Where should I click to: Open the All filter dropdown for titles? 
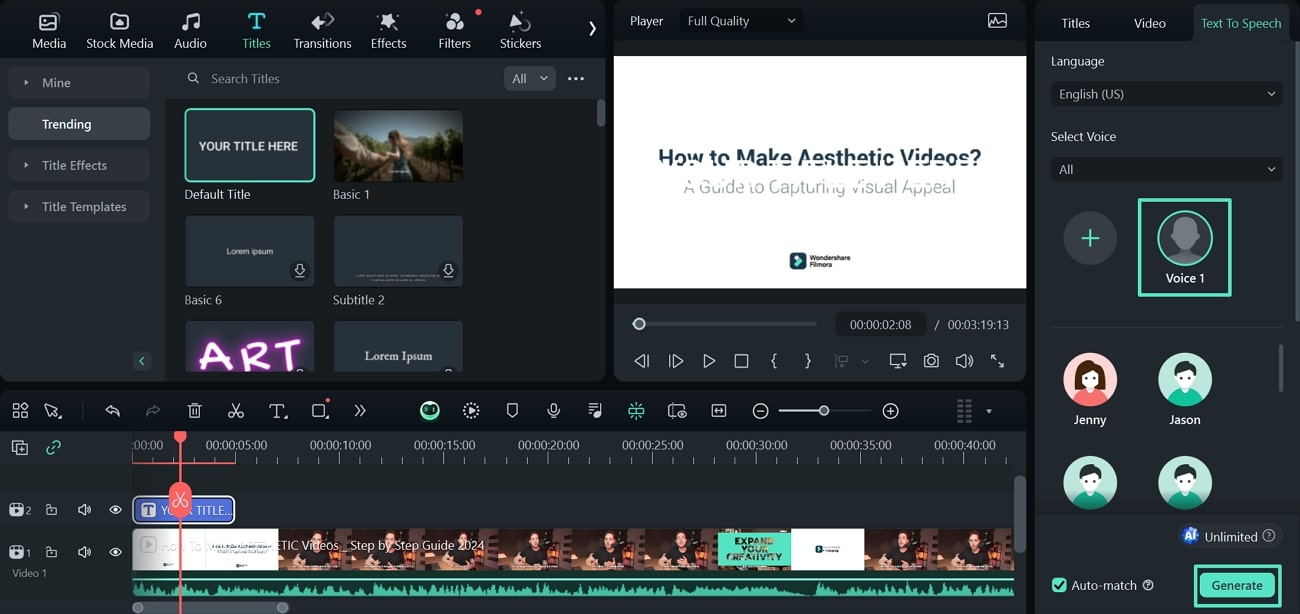click(529, 78)
